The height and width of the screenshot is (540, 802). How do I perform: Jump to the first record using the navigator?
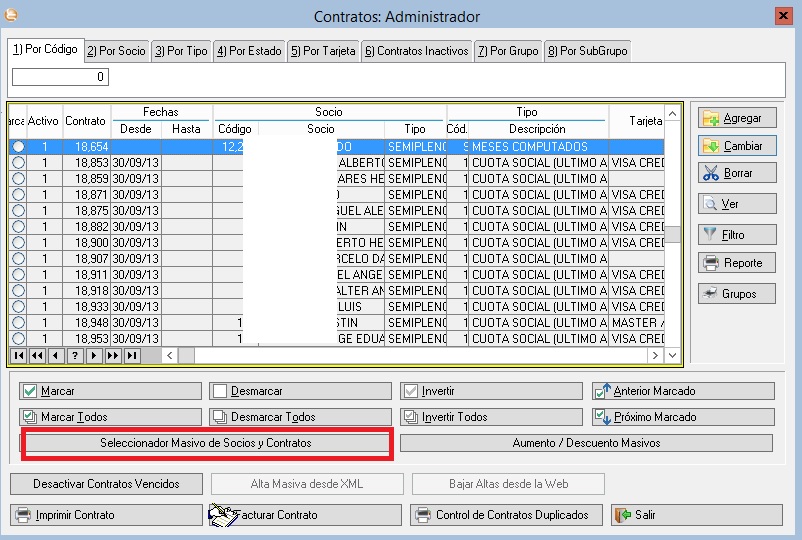pyautogui.click(x=19, y=355)
